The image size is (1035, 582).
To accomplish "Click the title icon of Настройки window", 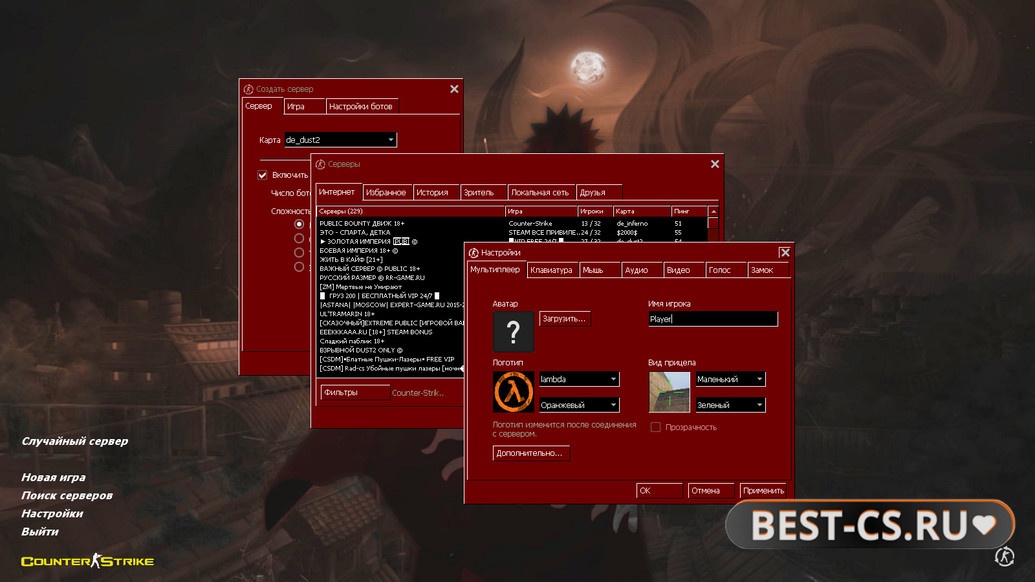I will 473,253.
